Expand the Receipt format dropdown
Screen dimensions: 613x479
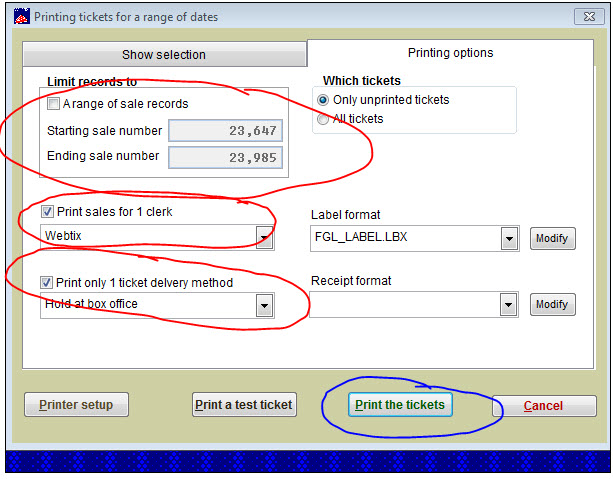click(x=509, y=305)
